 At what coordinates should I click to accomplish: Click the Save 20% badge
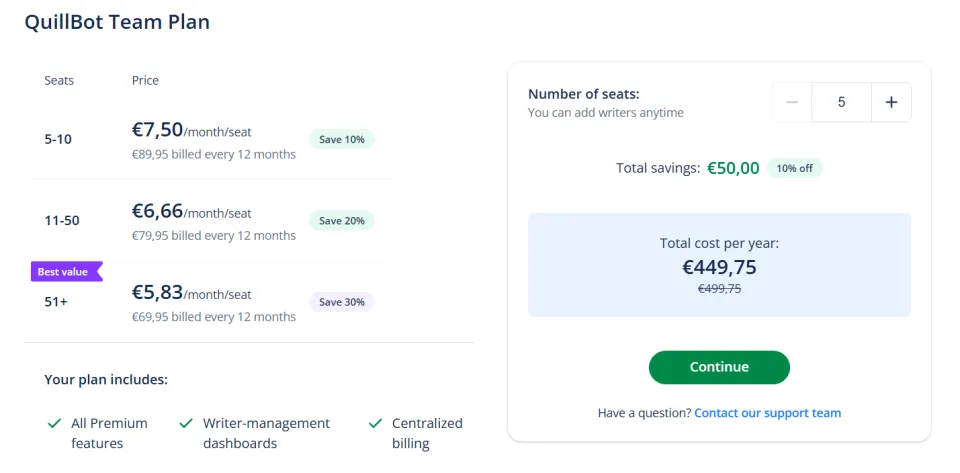pos(342,221)
